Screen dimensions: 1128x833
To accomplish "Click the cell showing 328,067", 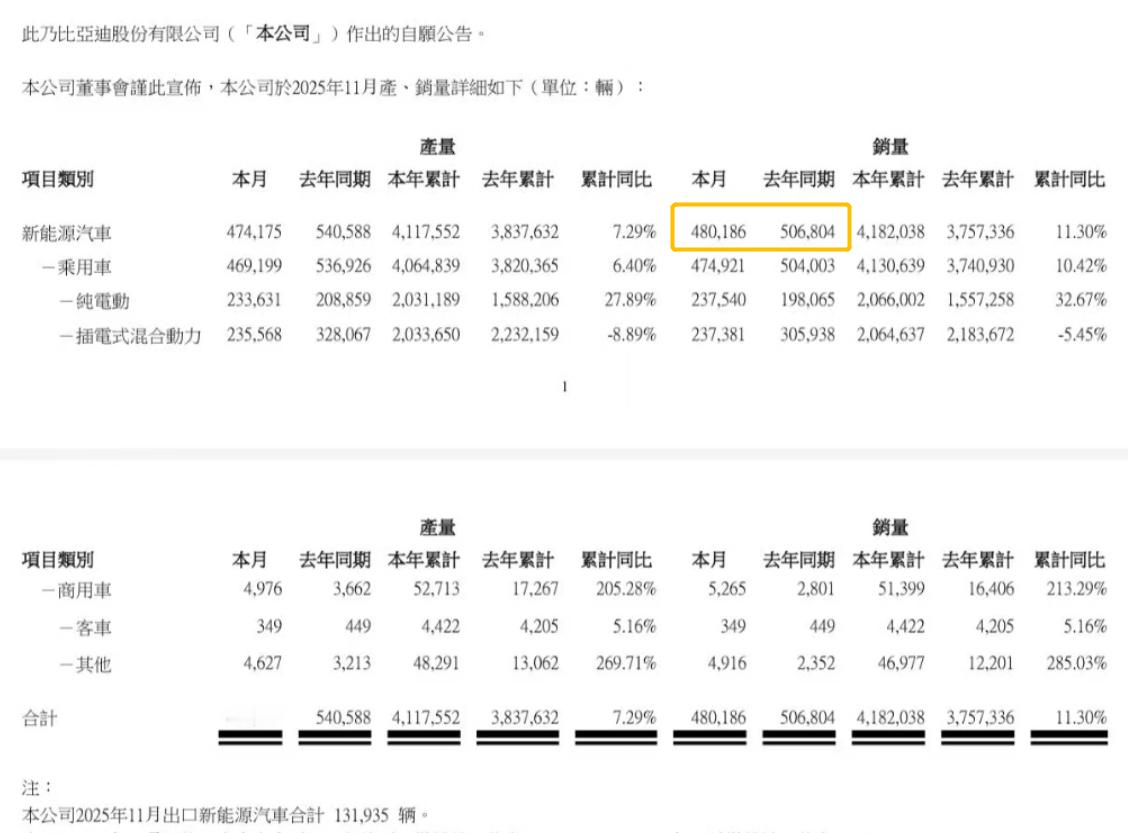I will click(x=343, y=334).
